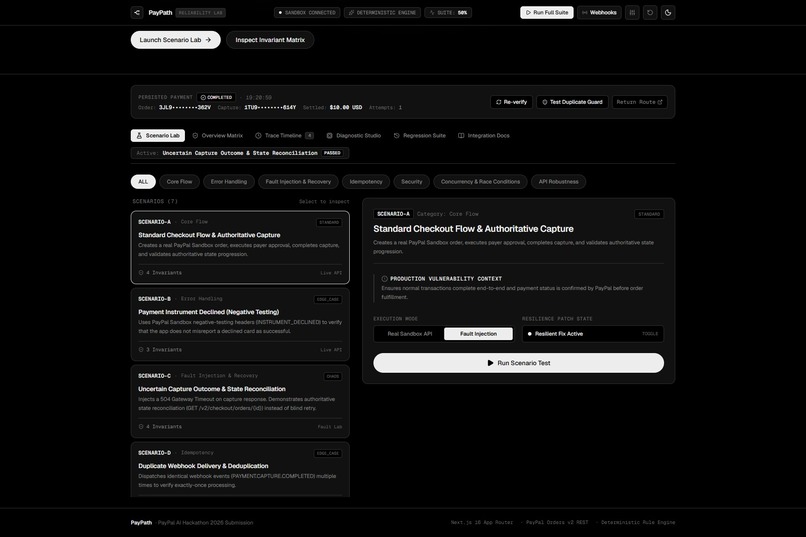Select Scenario-D Duplicate Webhook Delivery card
The image size is (806, 537).
(240, 470)
